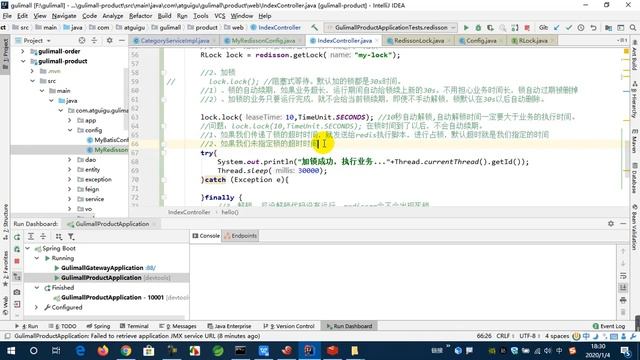
Task: Run with coverage icon in toolbar
Action: point(490,28)
